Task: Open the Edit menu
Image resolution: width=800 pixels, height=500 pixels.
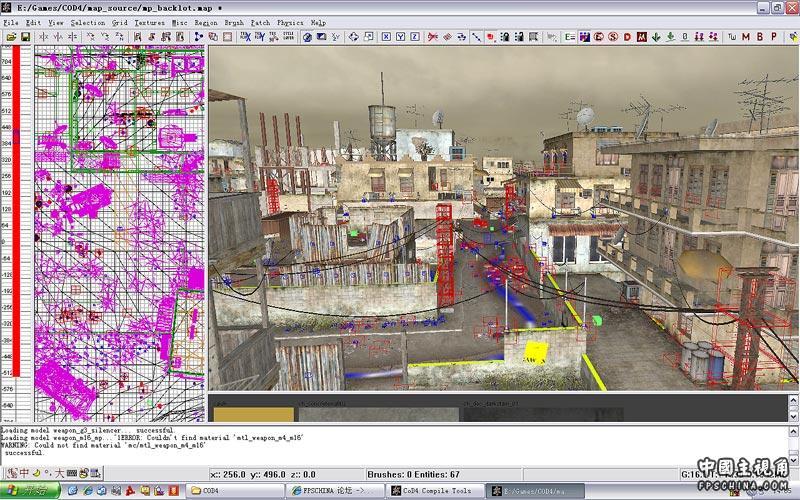Action: coord(33,22)
